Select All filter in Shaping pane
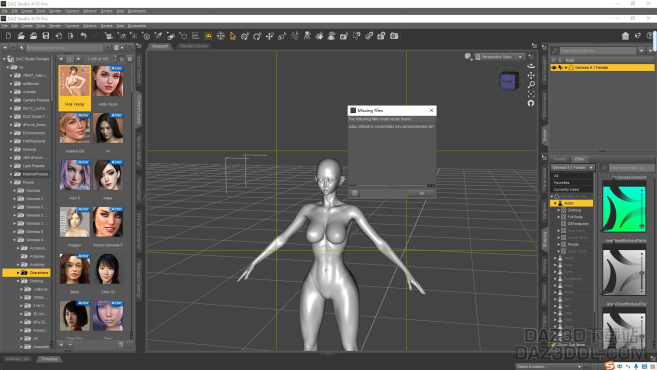The image size is (657, 370). click(572, 176)
